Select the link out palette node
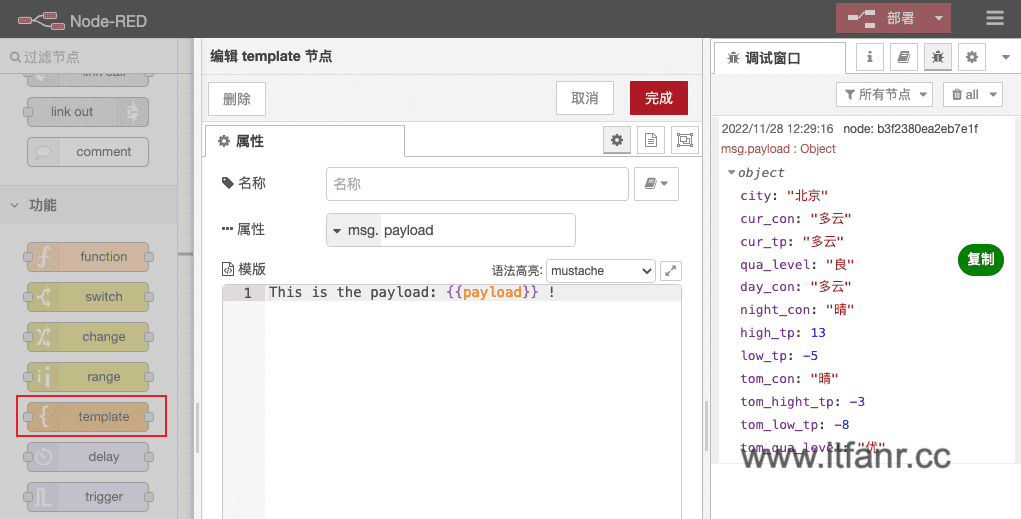The height and width of the screenshot is (519, 1021). pyautogui.click(x=88, y=112)
